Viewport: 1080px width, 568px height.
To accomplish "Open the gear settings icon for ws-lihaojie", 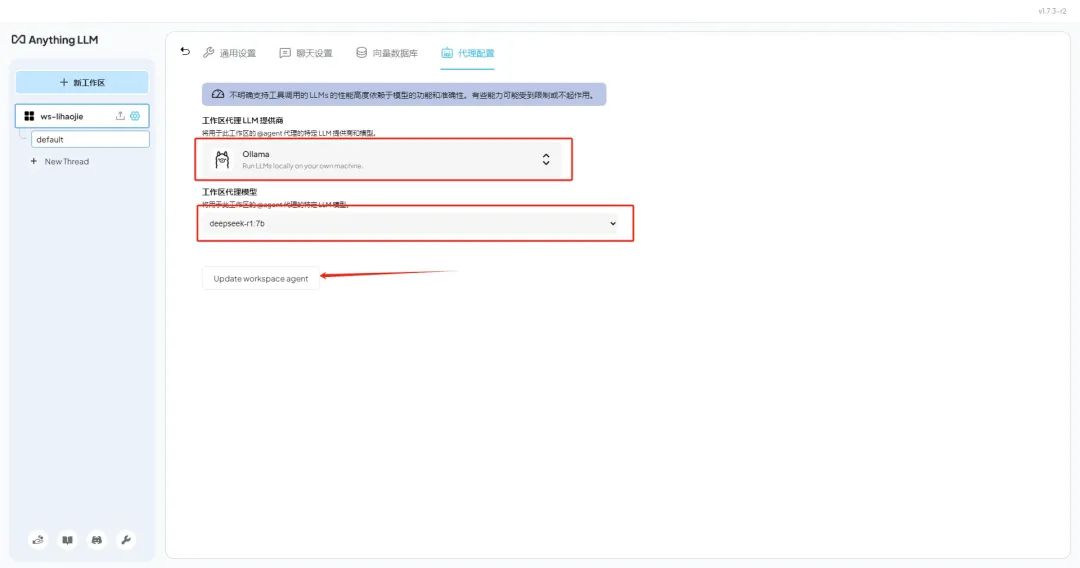I will click(135, 116).
